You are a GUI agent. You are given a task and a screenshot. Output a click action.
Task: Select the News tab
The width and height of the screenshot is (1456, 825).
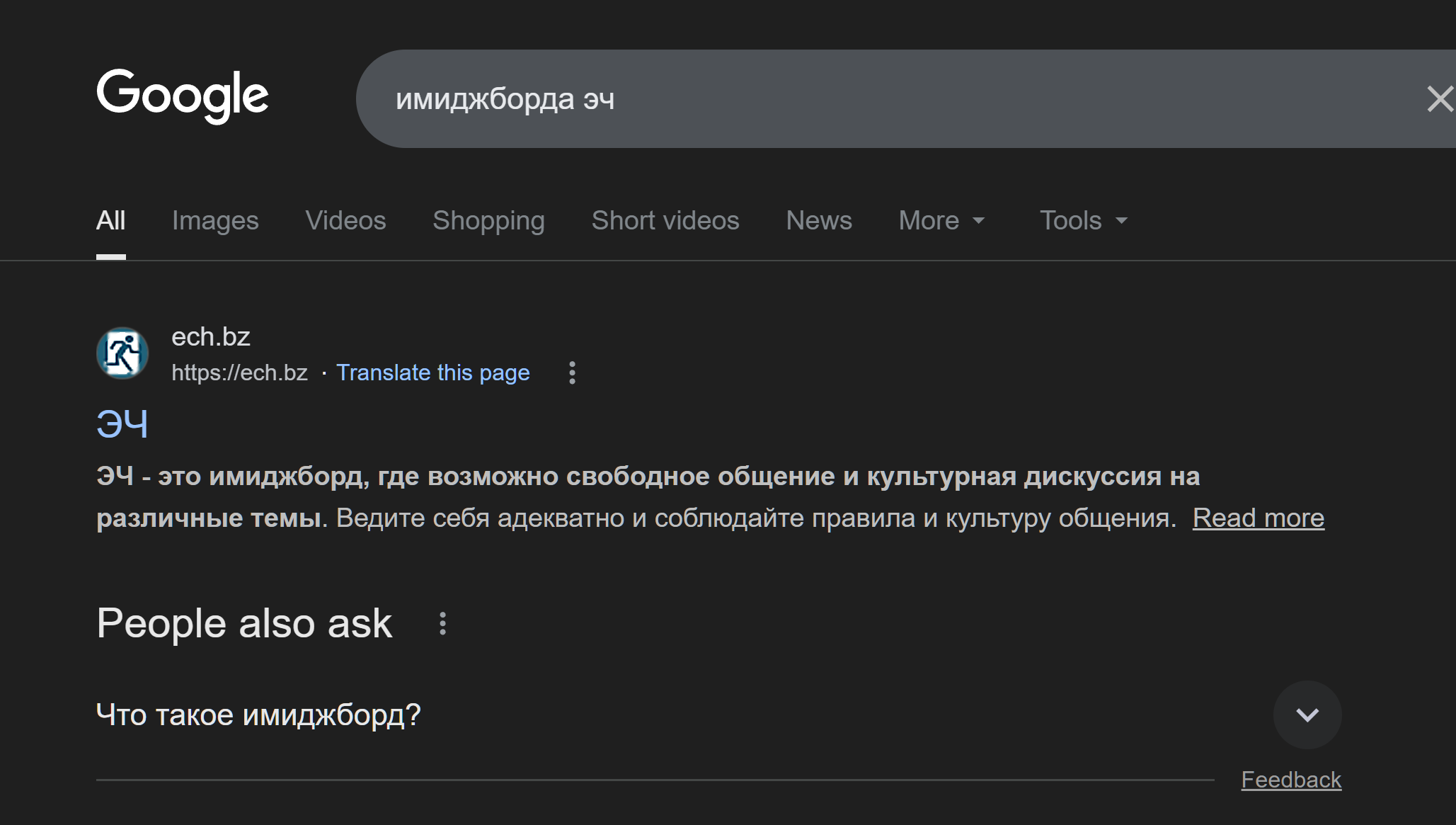[x=818, y=221]
